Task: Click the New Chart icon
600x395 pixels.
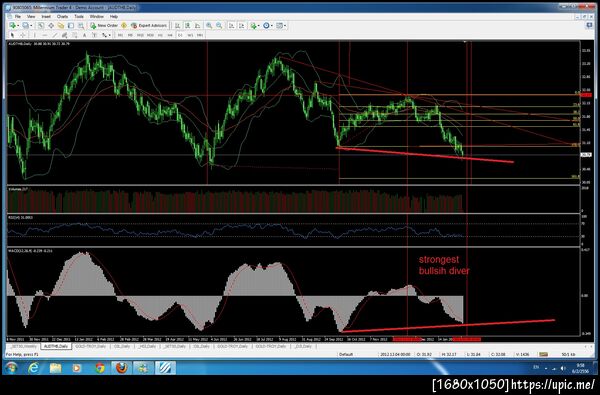Action: [13, 25]
